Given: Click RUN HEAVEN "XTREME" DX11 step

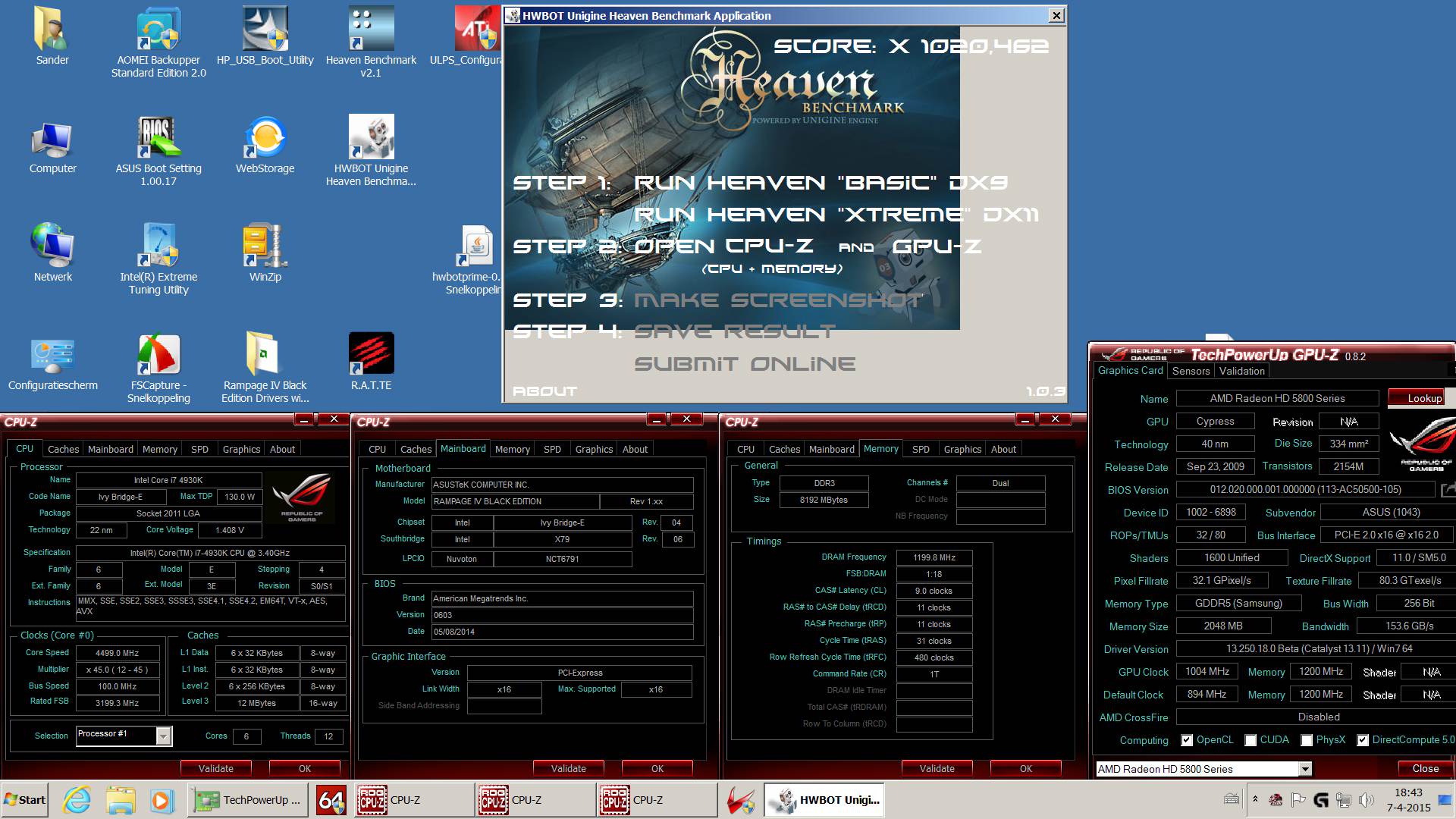Looking at the screenshot, I should coord(836,215).
